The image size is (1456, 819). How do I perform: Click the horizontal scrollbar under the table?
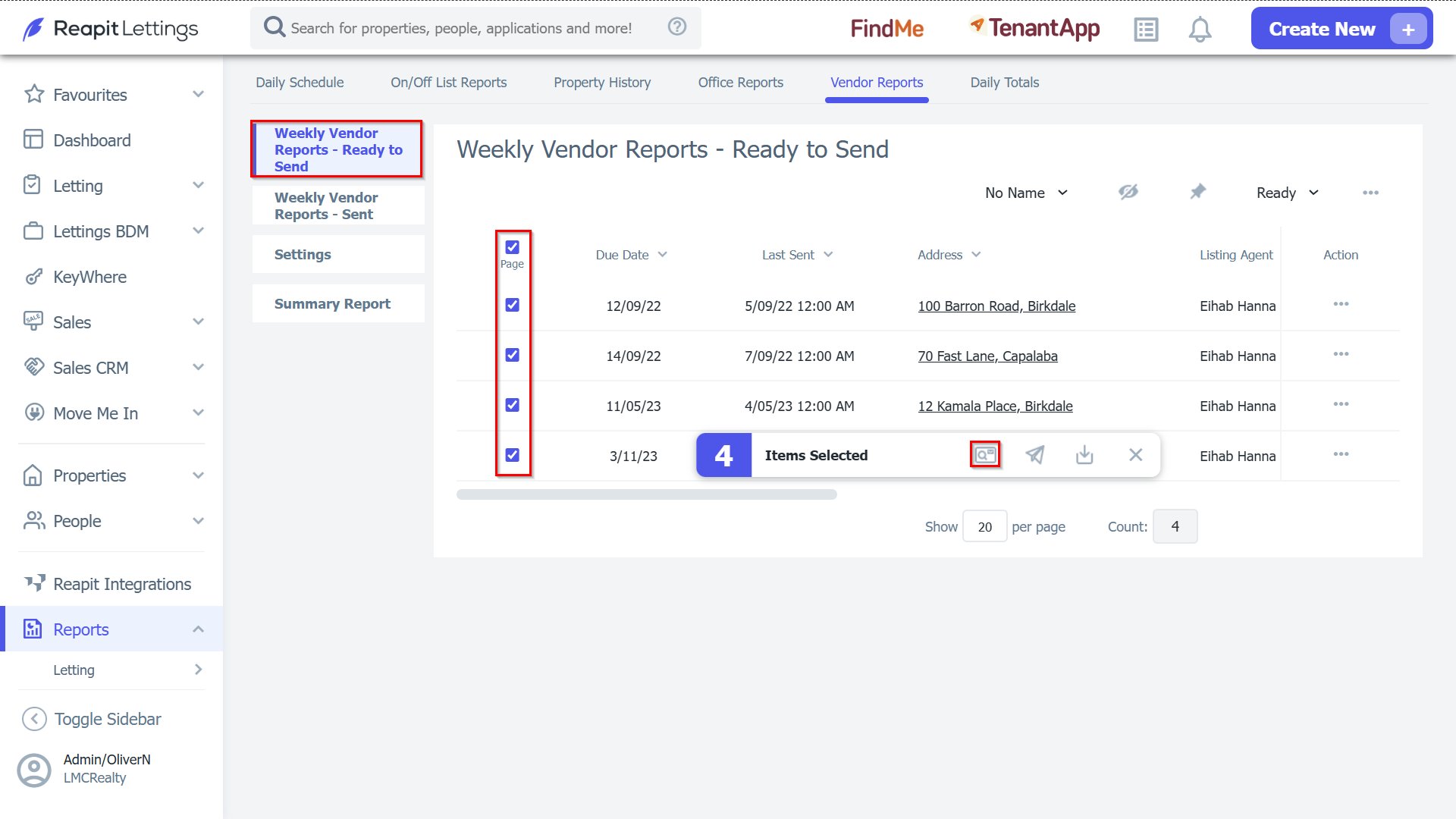click(647, 494)
